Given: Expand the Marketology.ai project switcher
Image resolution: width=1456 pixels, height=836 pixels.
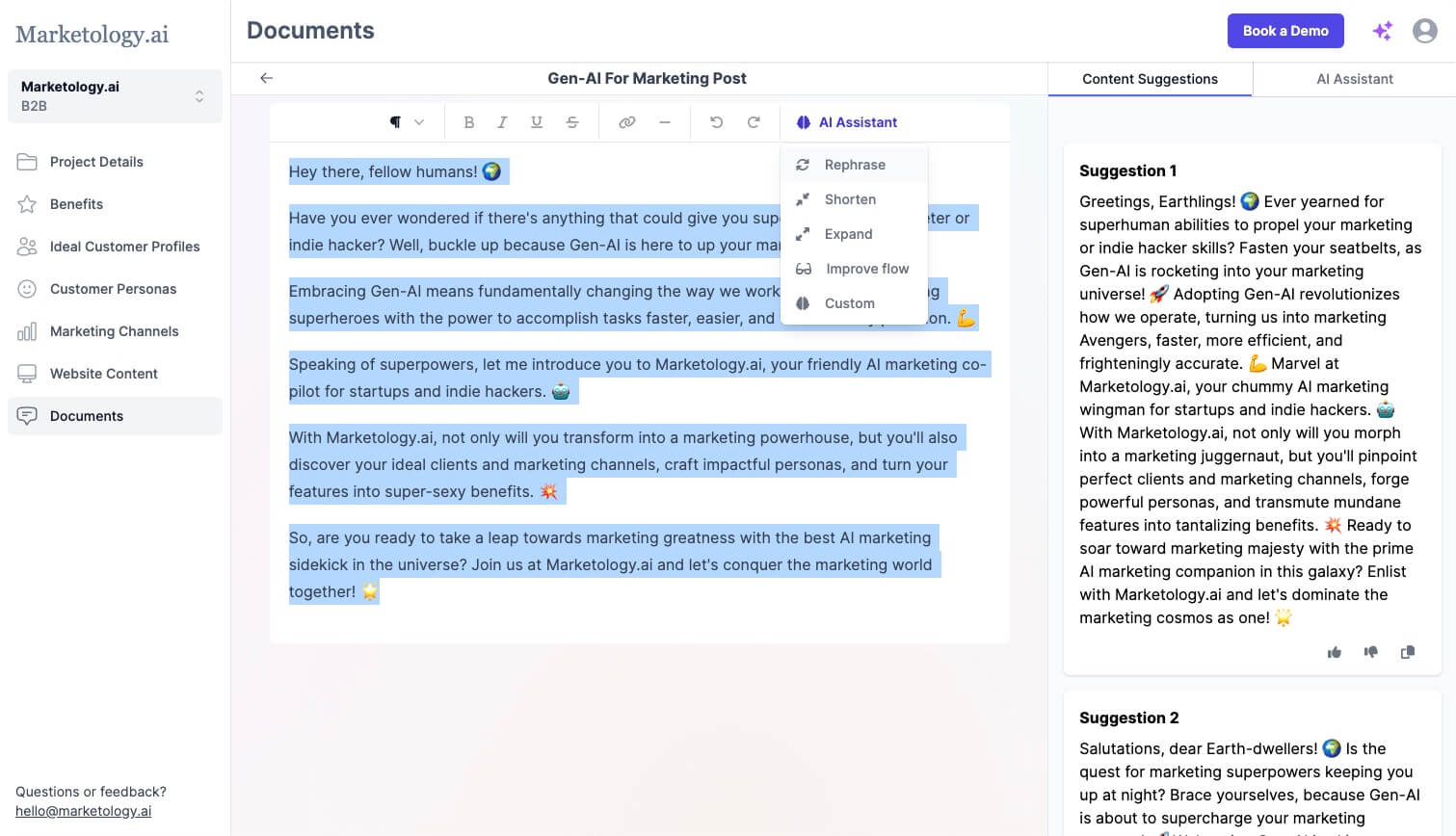Looking at the screenshot, I should (x=115, y=96).
